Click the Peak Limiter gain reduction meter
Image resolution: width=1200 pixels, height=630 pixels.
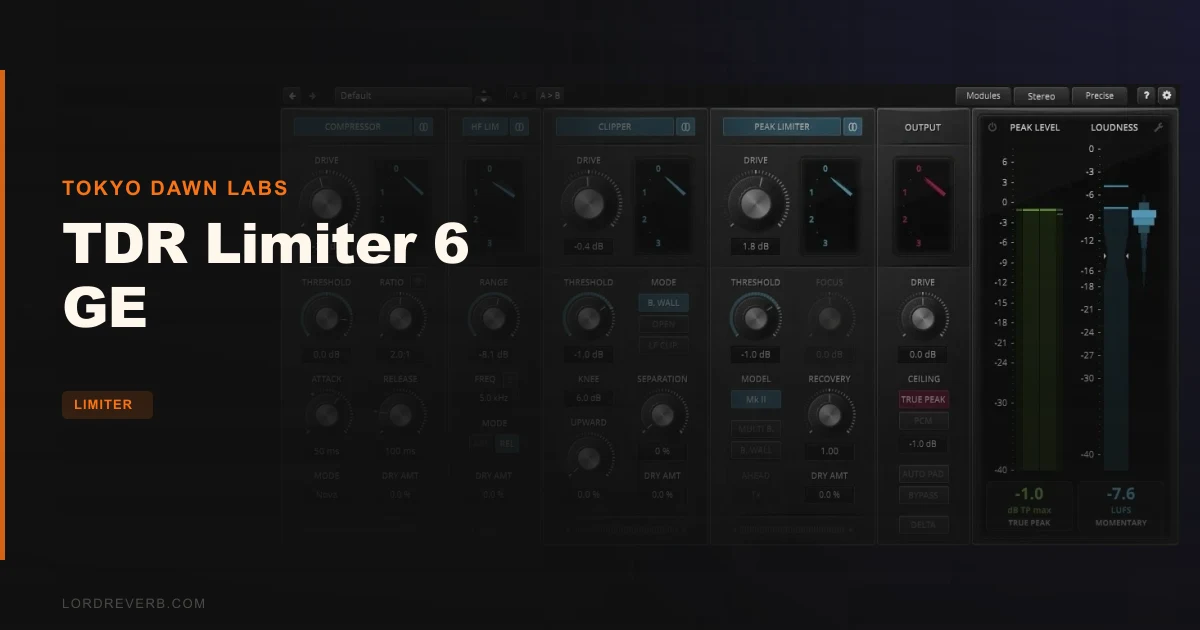coord(831,204)
